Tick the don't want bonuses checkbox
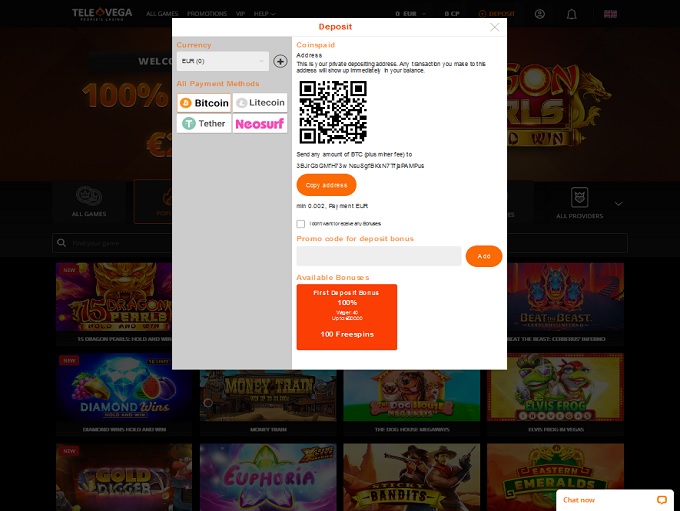The image size is (680, 511). click(x=301, y=224)
